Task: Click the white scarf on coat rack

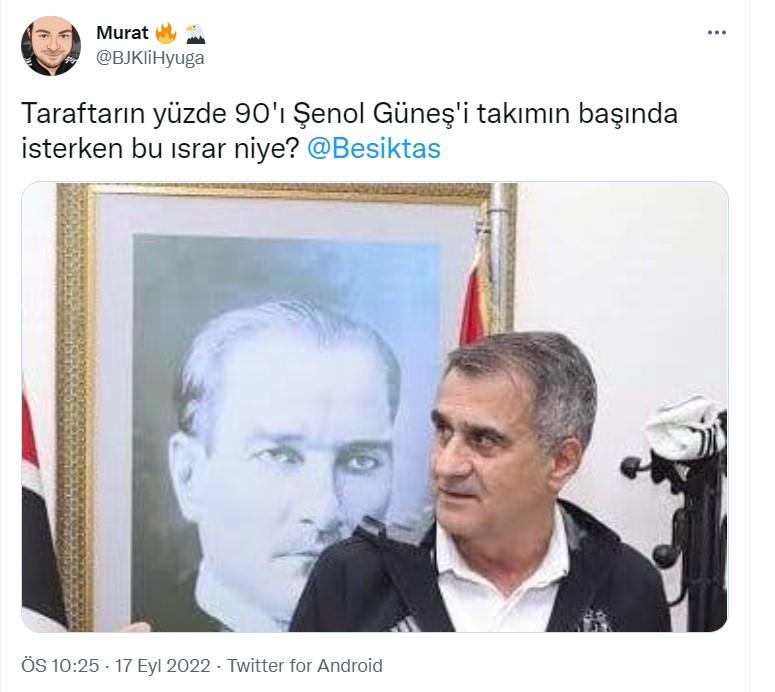Action: pyautogui.click(x=687, y=429)
